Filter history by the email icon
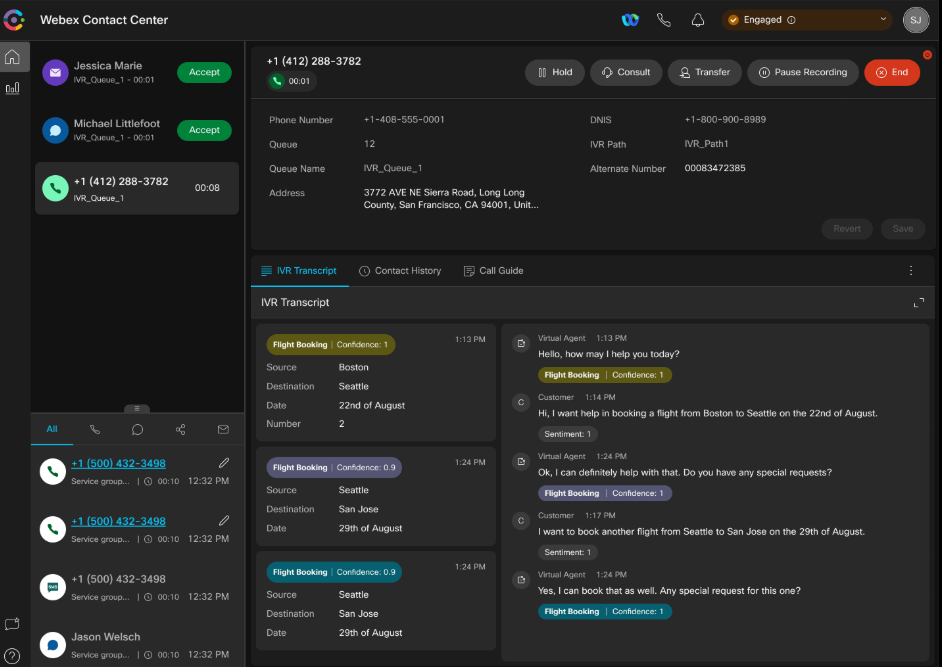The image size is (942, 667). (x=223, y=429)
